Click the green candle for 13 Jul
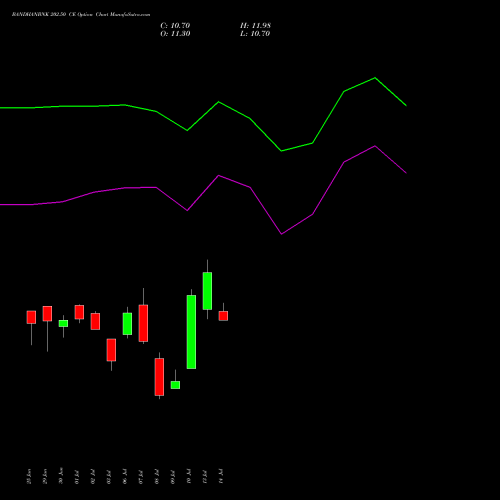 [207, 291]
